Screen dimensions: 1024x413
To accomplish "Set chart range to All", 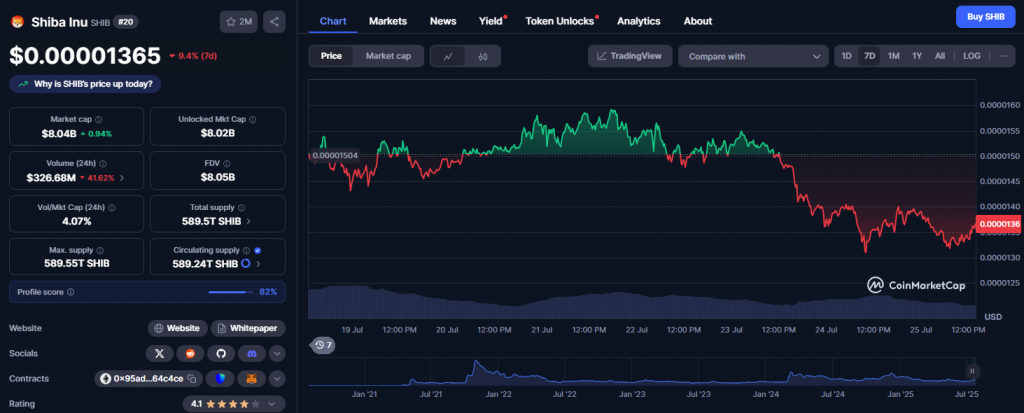I will point(940,56).
